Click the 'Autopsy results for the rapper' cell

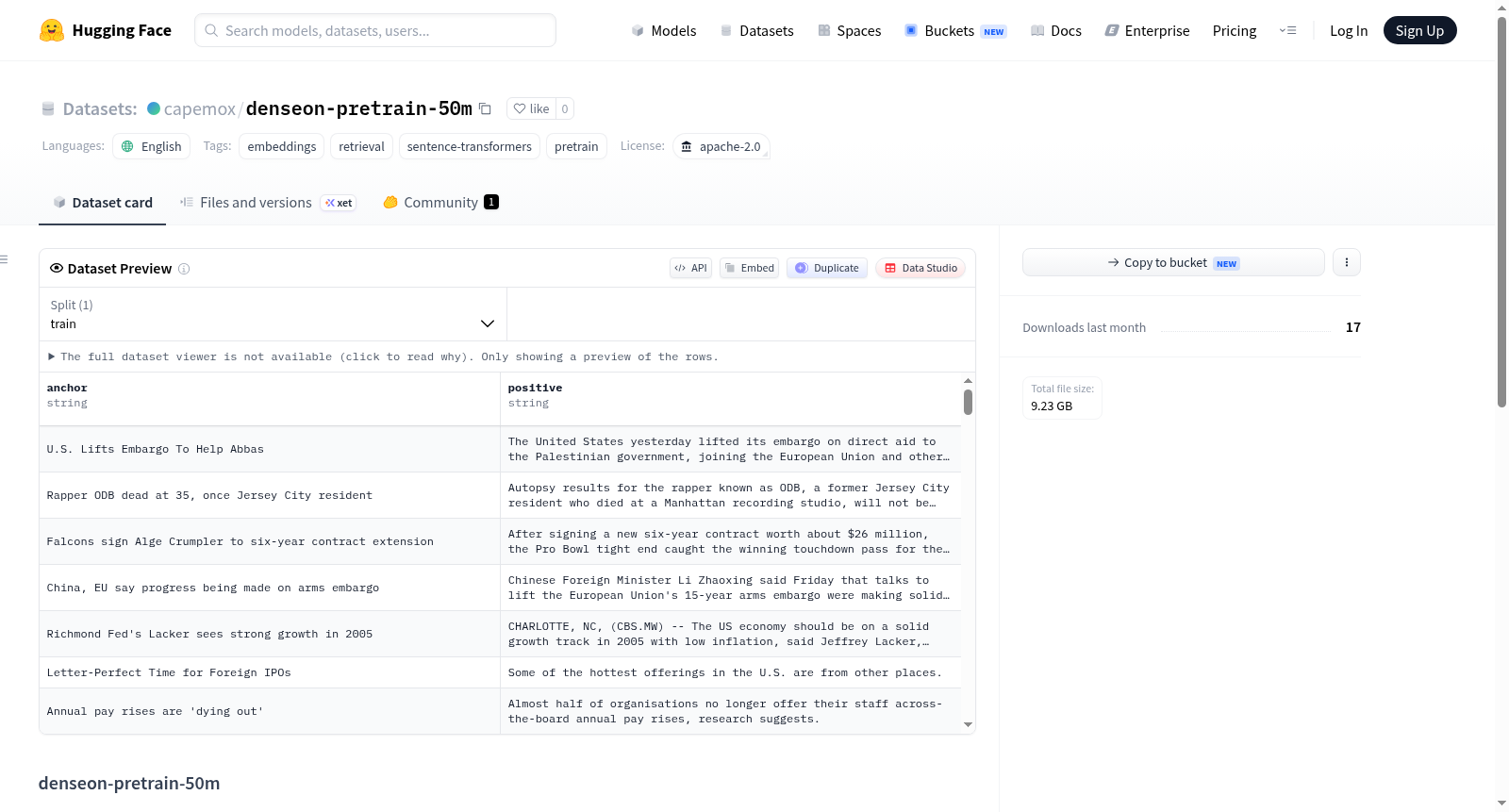(731, 495)
